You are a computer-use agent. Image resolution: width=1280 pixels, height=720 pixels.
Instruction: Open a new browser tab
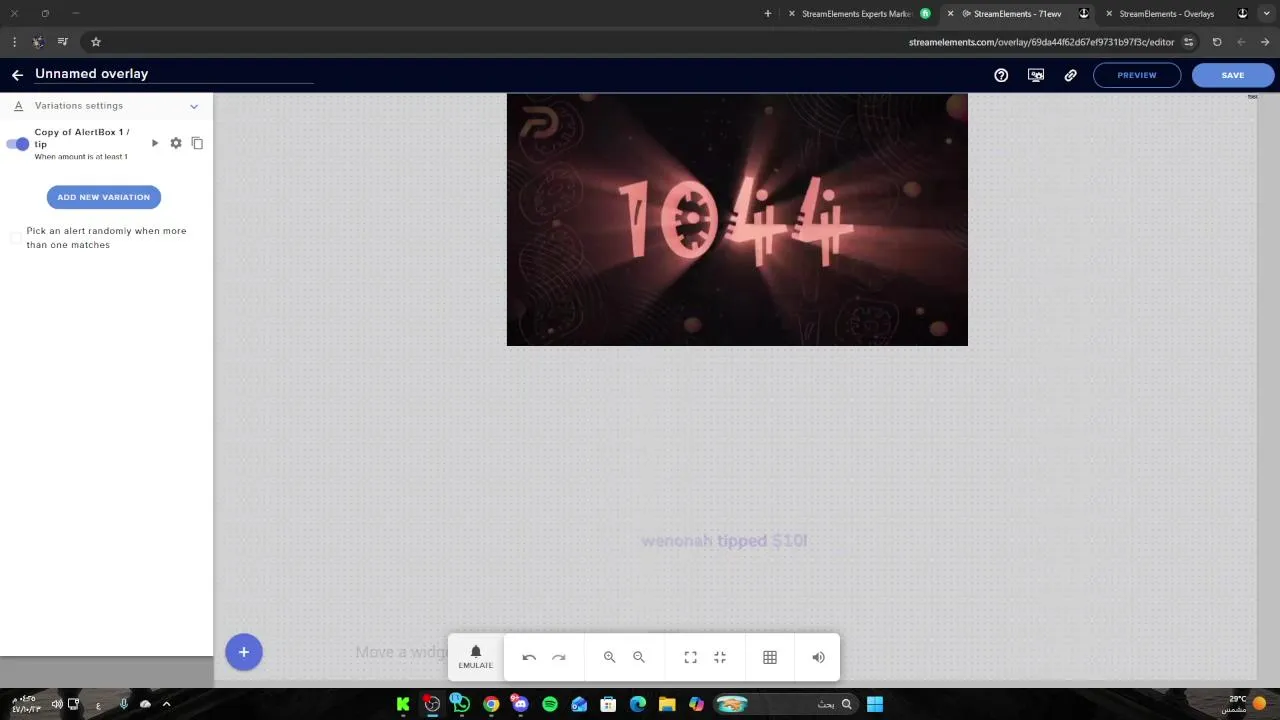point(768,14)
